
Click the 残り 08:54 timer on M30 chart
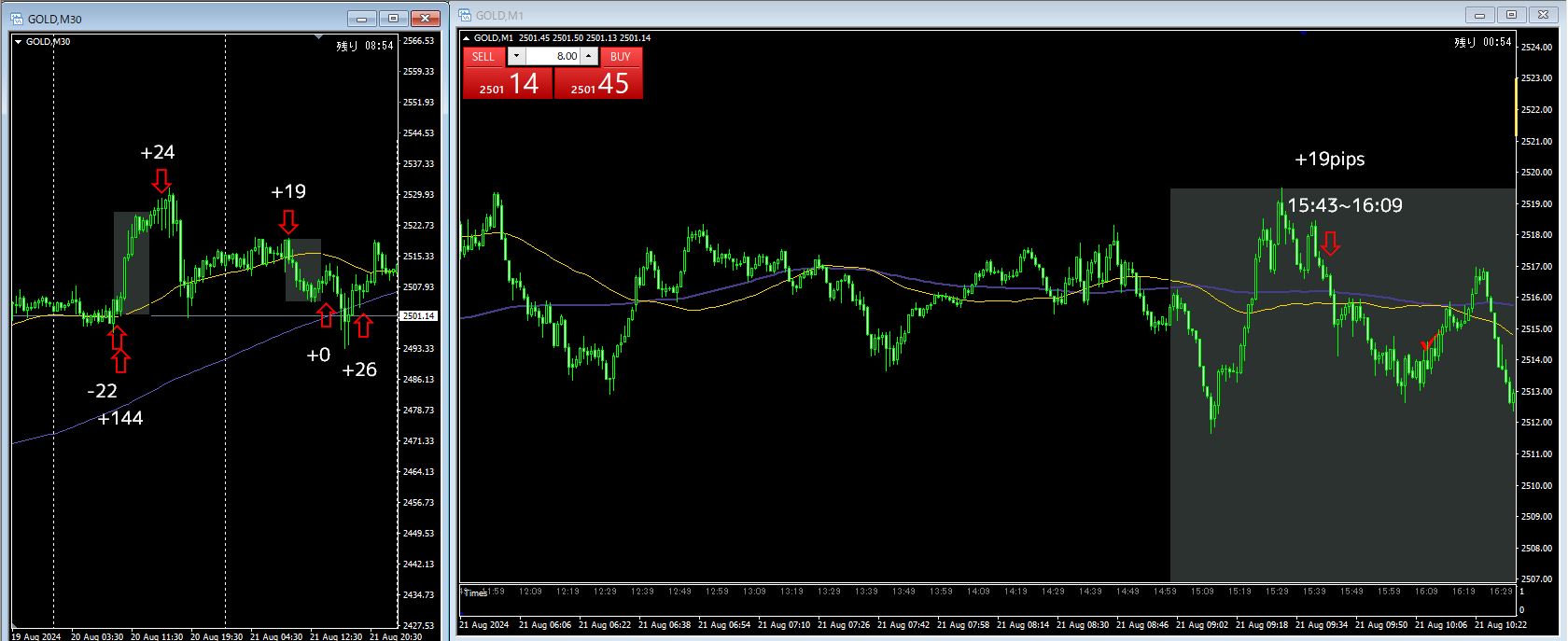pyautogui.click(x=365, y=45)
